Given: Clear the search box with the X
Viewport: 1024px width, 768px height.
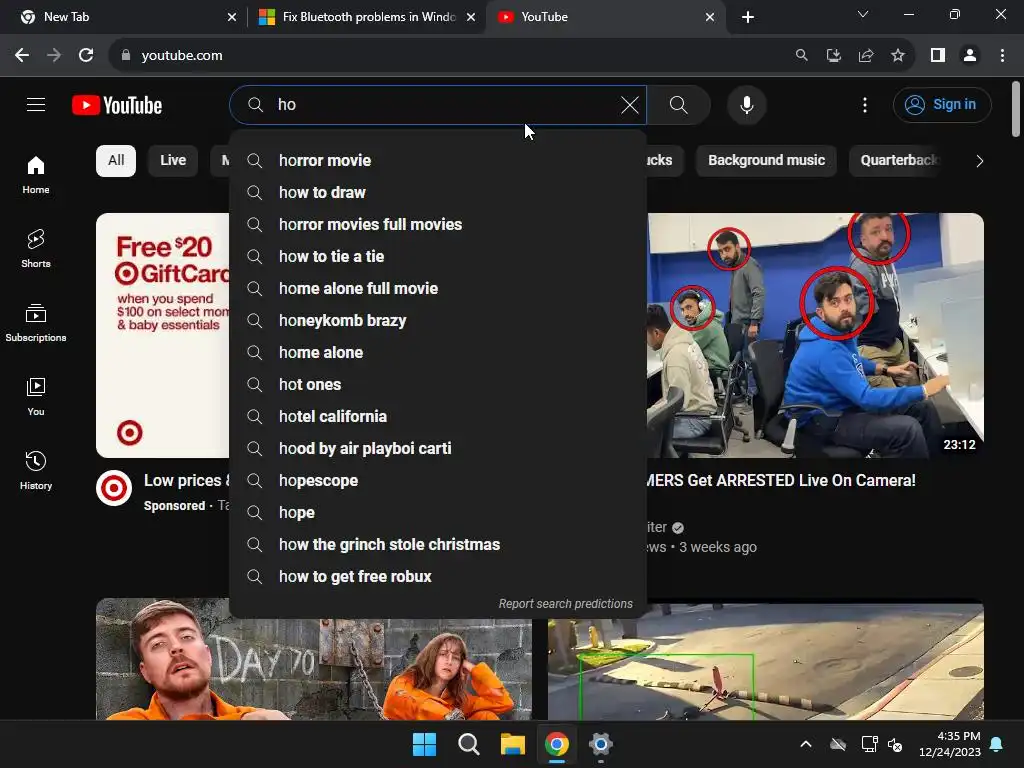Looking at the screenshot, I should [x=630, y=104].
